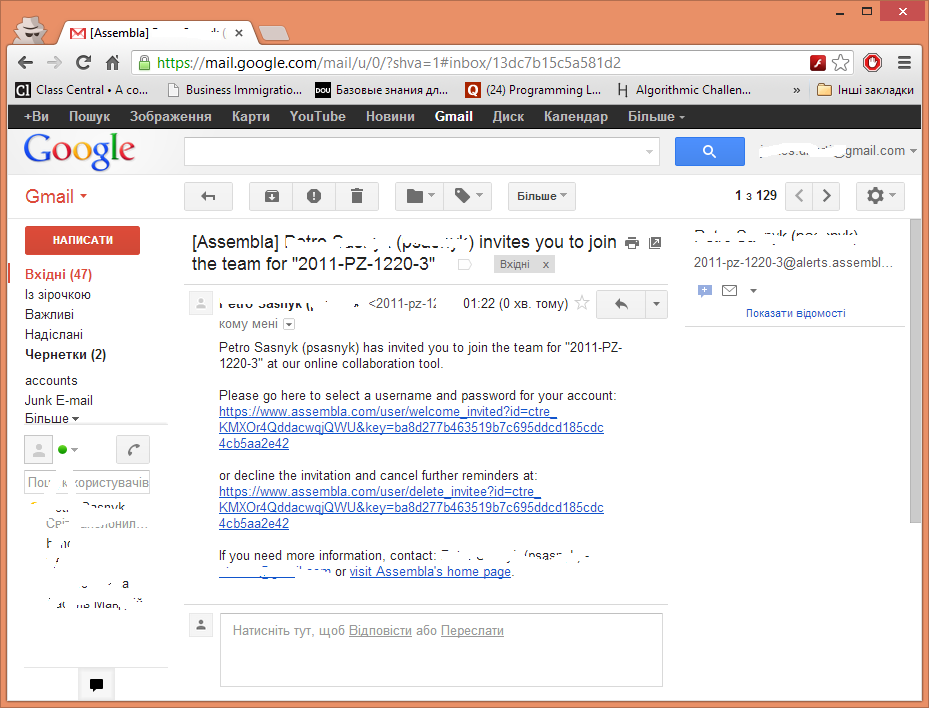This screenshot has height=708, width=929.
Task: Delete the email with trash icon
Action: pos(357,196)
